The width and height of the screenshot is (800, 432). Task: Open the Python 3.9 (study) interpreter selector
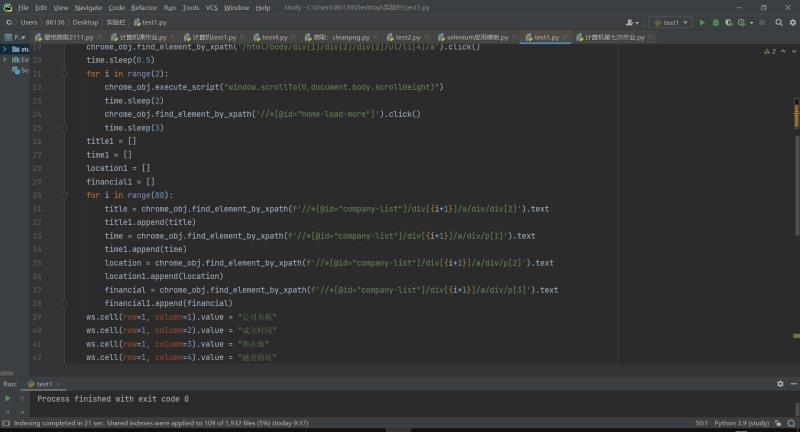tap(741, 423)
